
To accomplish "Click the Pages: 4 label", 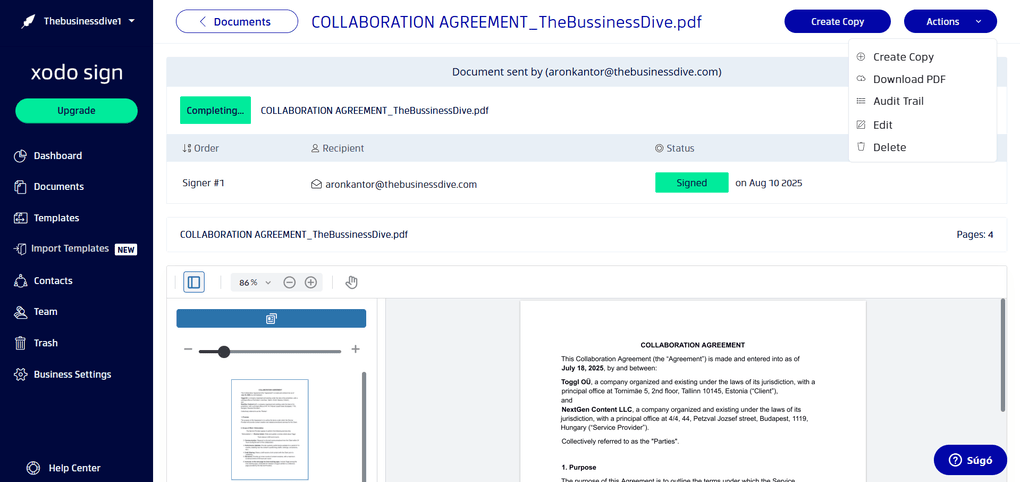I will pos(974,234).
